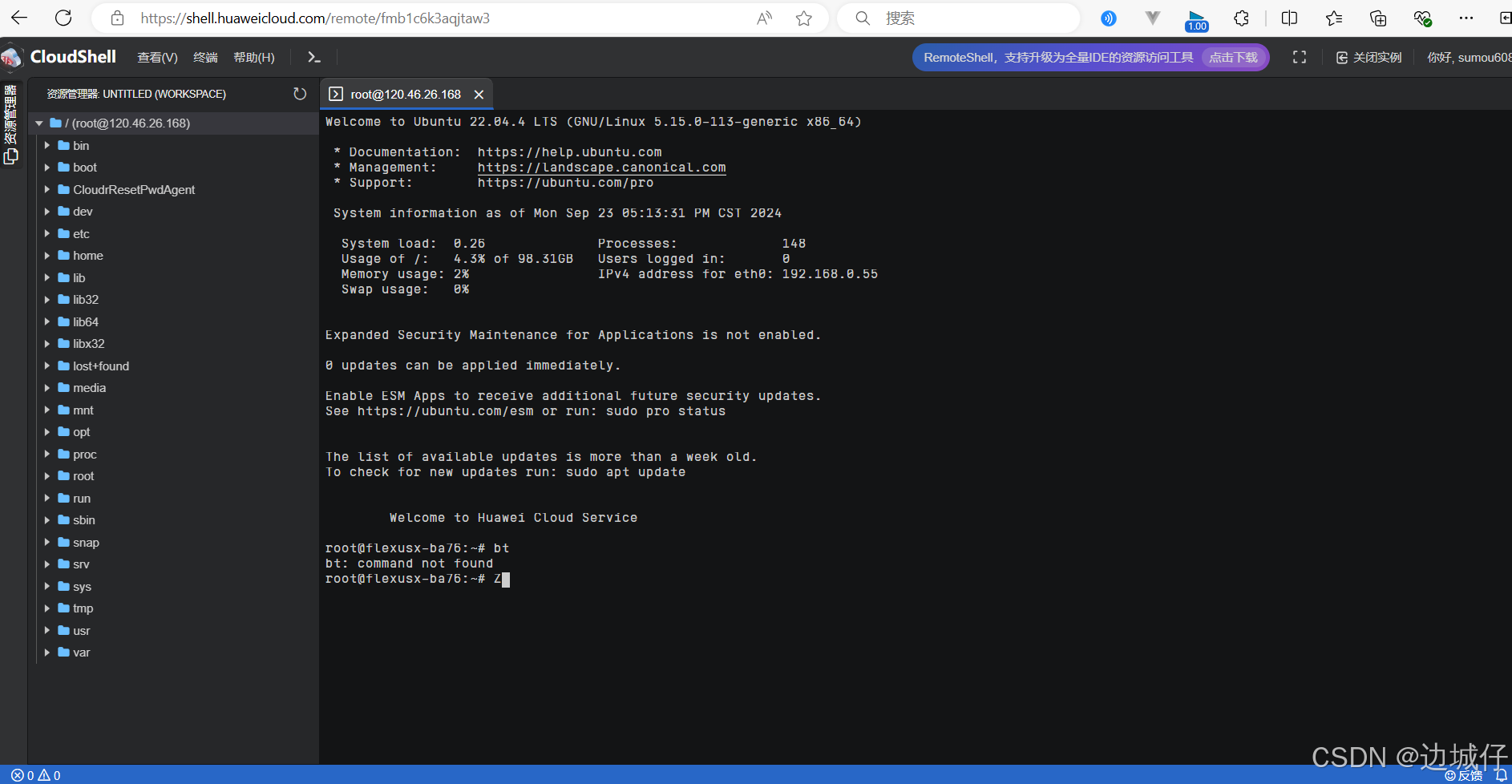This screenshot has height=784, width=1512.
Task: Reload the page with the refresh icon
Action: 63,18
